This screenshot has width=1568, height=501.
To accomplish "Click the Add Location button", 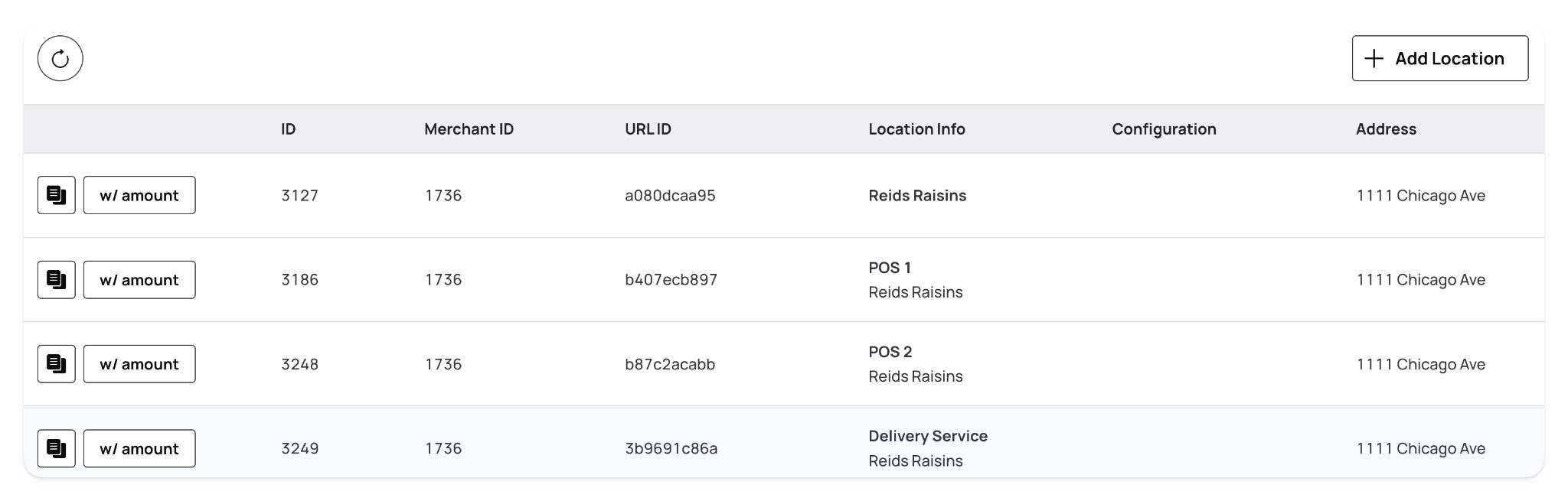I will pyautogui.click(x=1439, y=58).
